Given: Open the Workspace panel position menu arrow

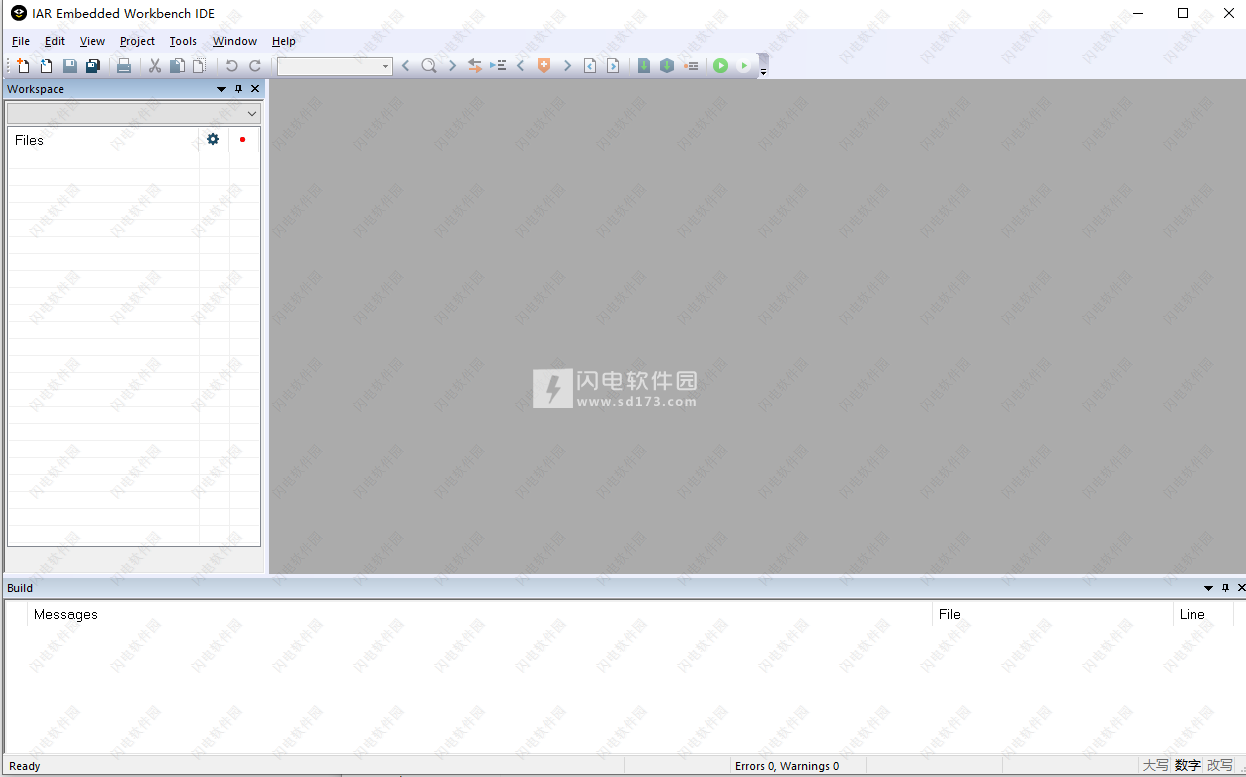Looking at the screenshot, I should point(222,89).
